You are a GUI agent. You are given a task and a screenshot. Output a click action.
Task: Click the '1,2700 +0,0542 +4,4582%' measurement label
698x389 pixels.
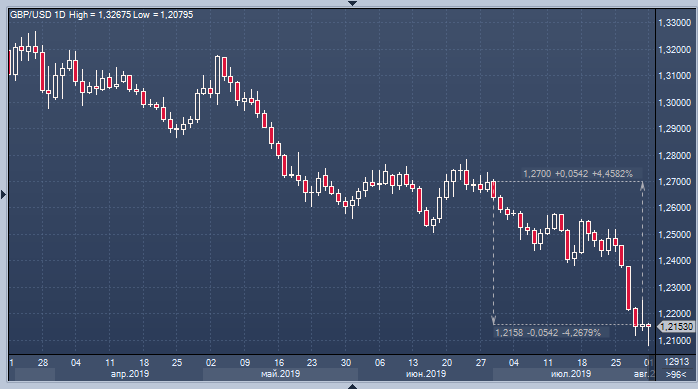point(578,174)
